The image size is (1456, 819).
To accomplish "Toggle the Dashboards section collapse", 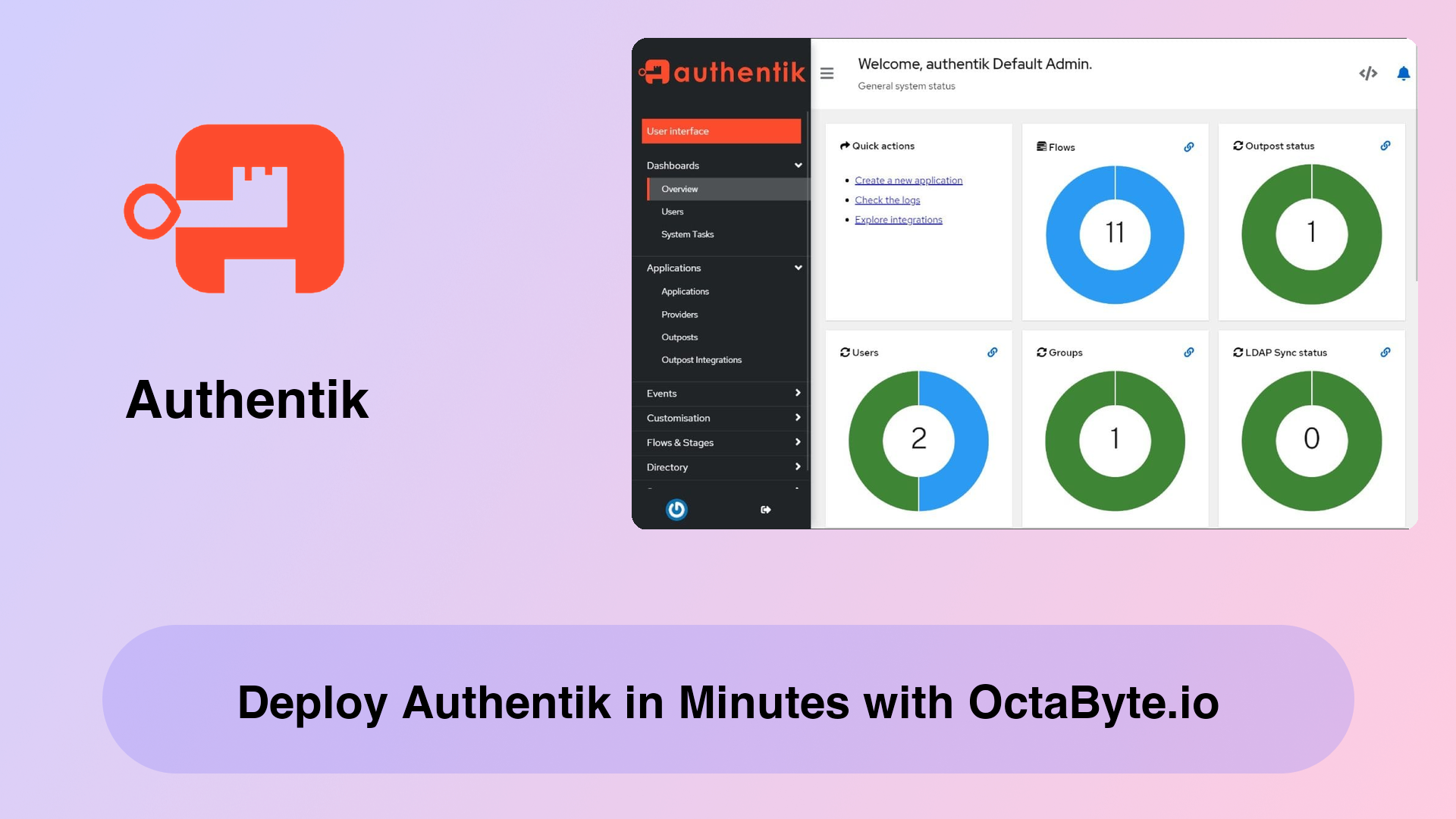I will click(x=797, y=165).
